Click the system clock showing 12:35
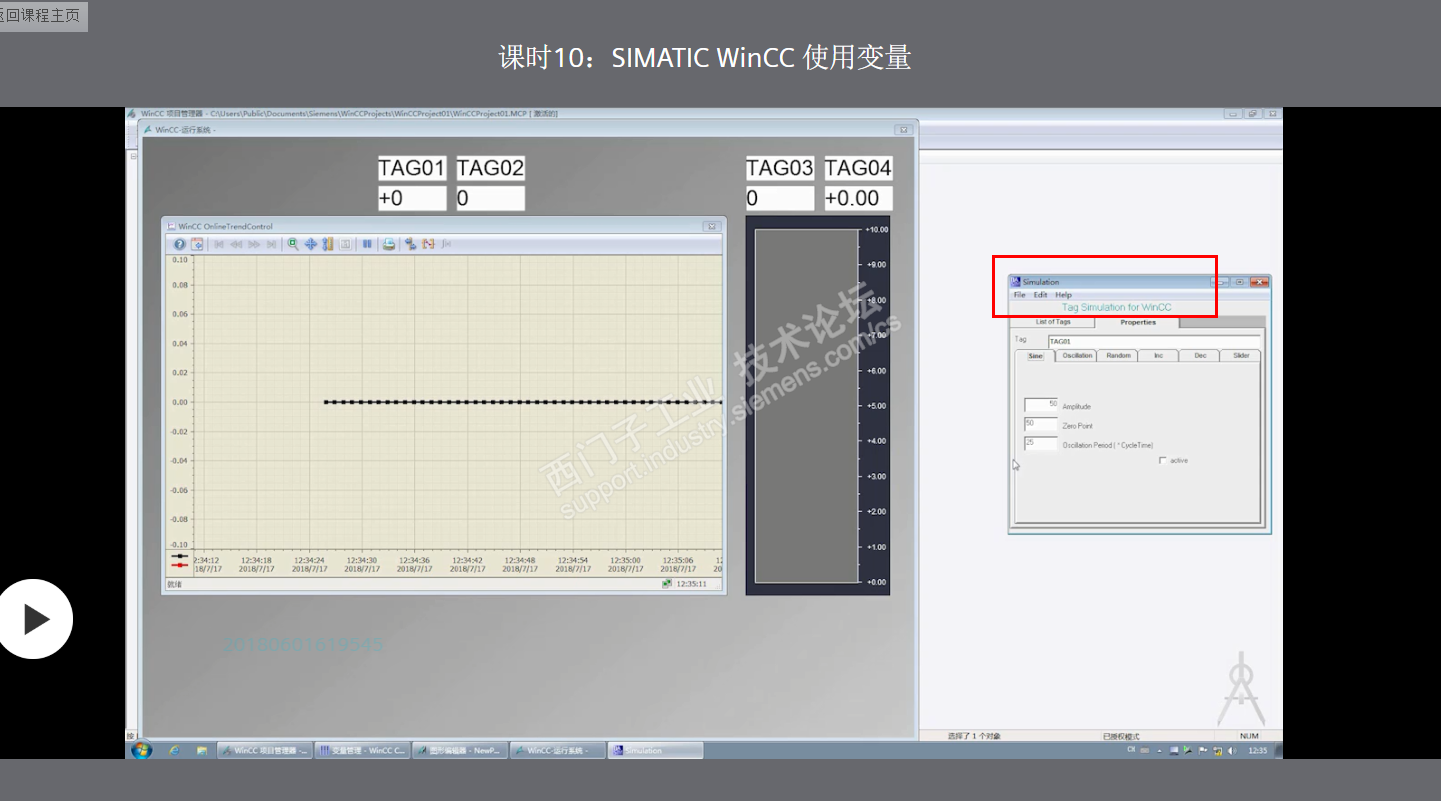The image size is (1441, 801). point(1258,750)
